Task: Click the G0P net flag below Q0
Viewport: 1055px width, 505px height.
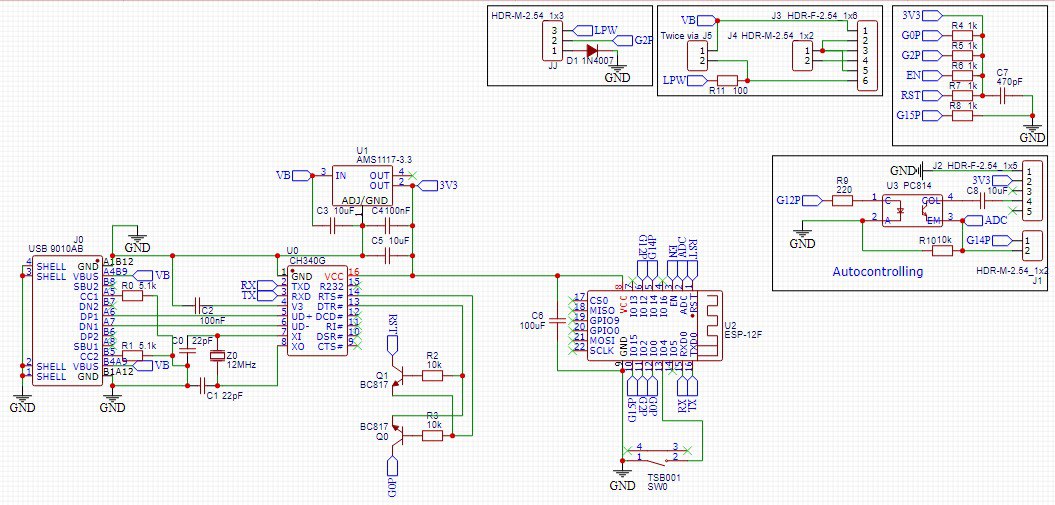Action: tap(393, 476)
